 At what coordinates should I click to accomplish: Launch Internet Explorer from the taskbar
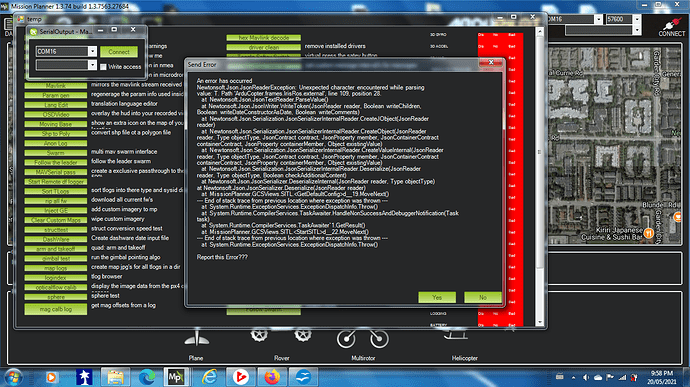210,377
